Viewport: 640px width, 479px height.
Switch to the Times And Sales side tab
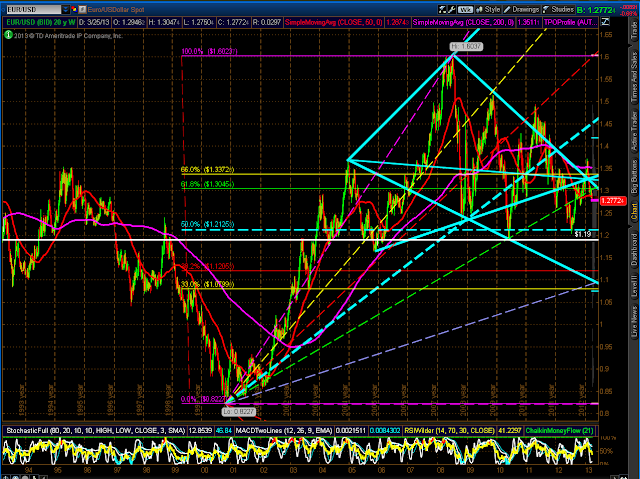tap(634, 77)
